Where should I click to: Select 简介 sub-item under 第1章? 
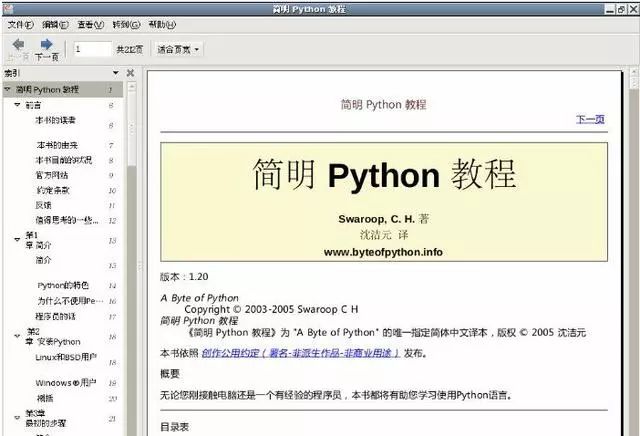click(43, 260)
